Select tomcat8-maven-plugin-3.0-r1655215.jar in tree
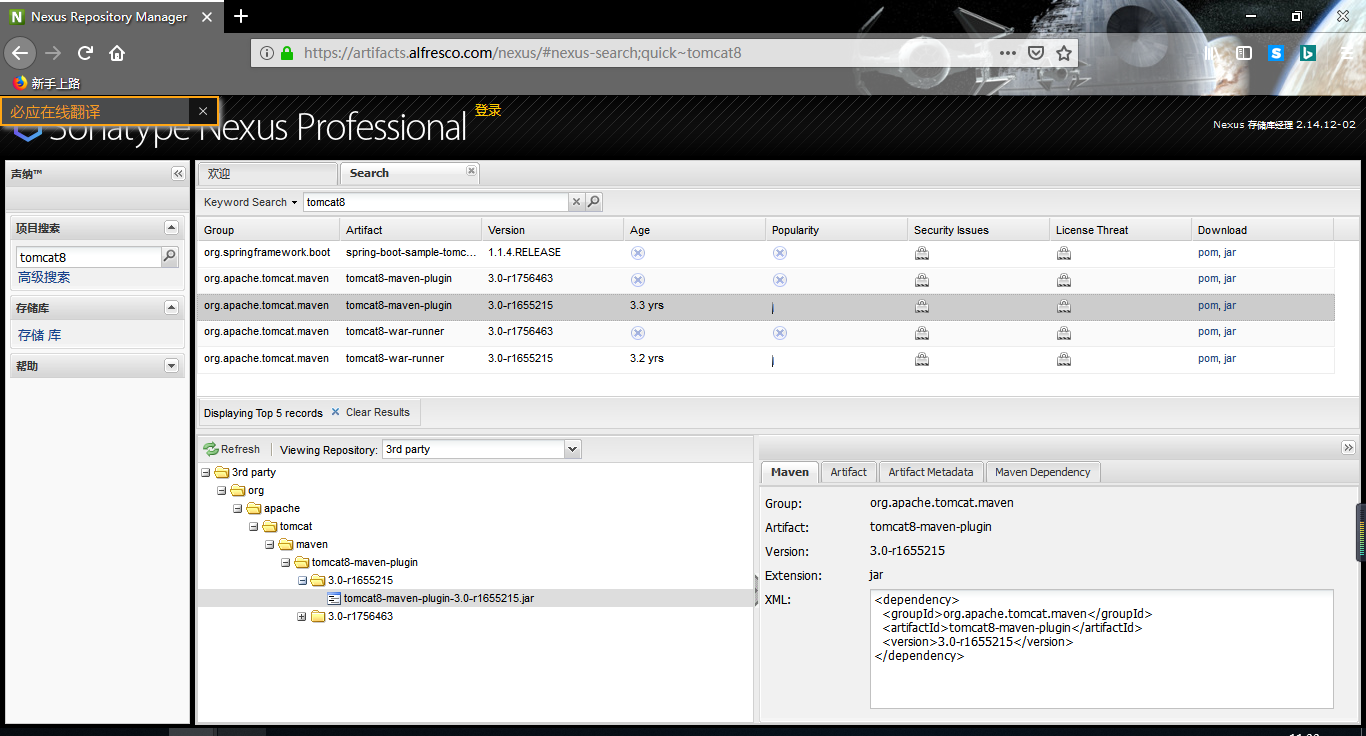The height and width of the screenshot is (736, 1366). tap(439, 598)
